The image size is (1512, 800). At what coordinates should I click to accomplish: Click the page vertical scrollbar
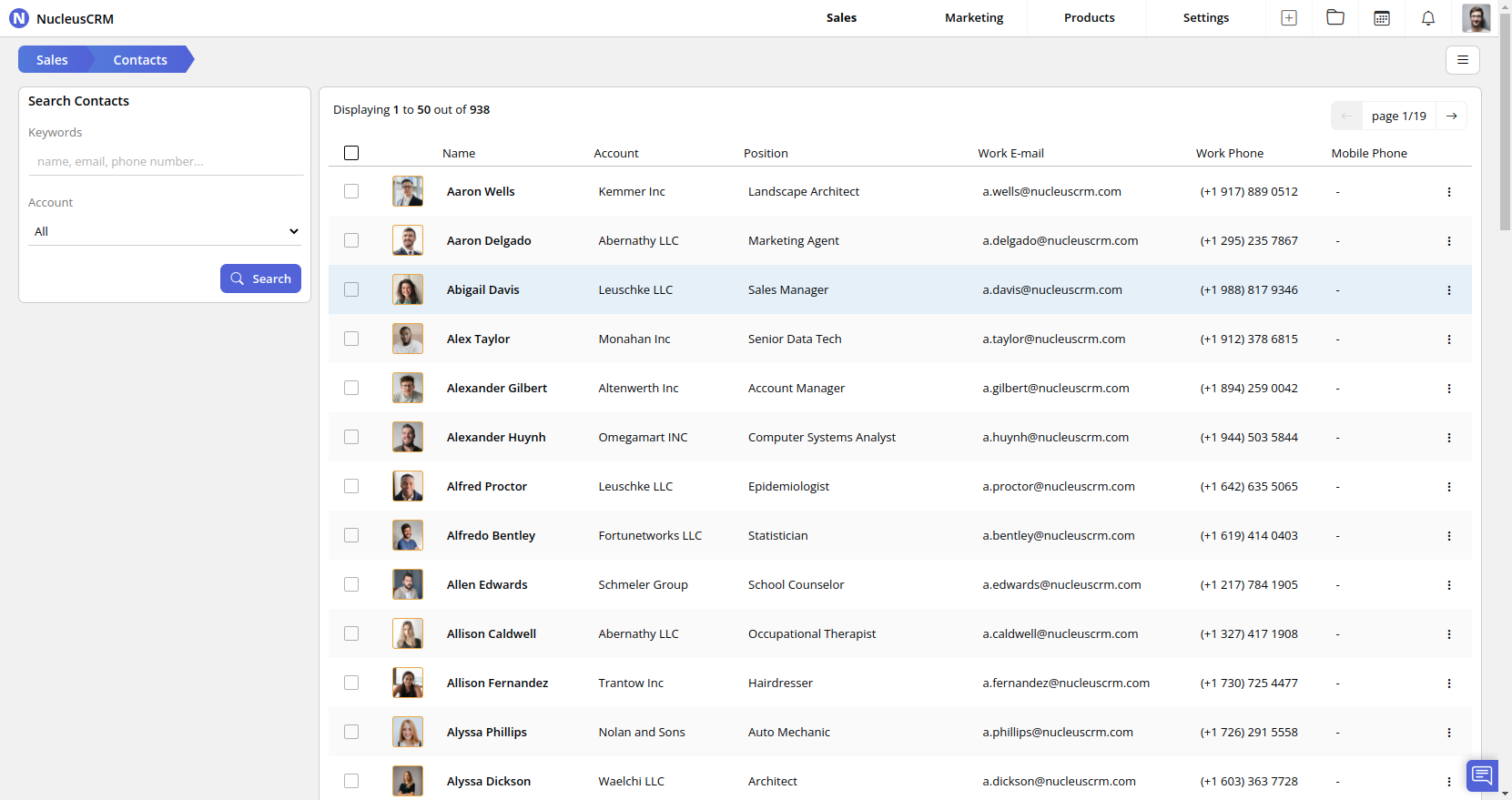click(1505, 123)
